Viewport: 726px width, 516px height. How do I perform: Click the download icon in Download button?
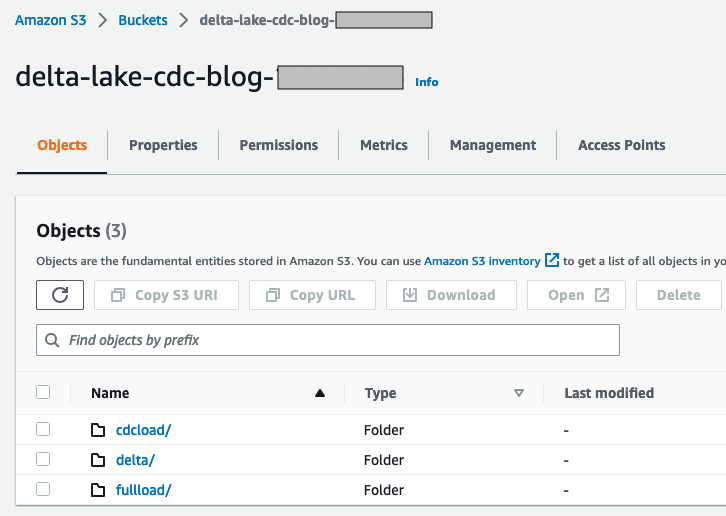point(410,295)
